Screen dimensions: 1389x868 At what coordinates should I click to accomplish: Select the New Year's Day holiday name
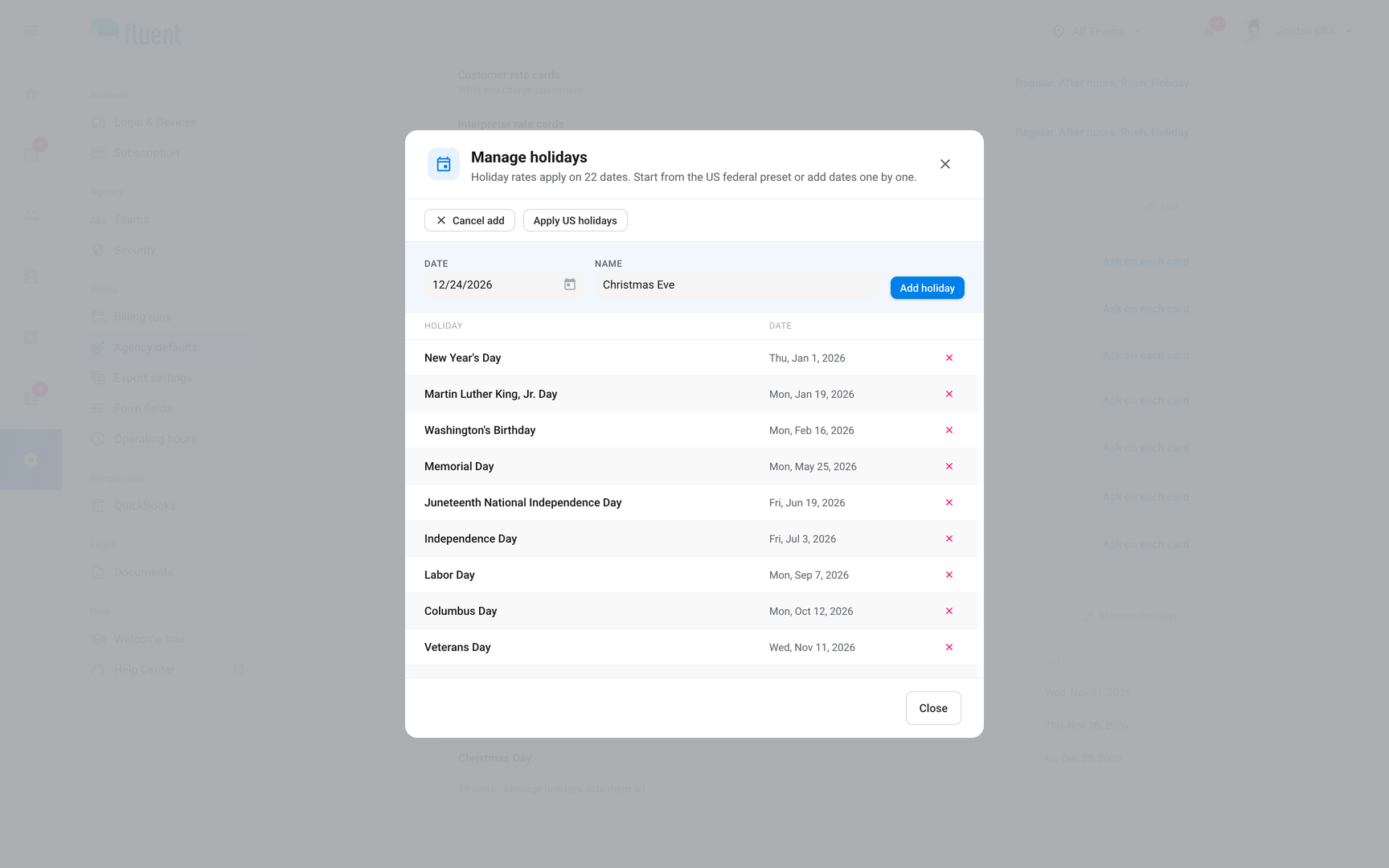[463, 358]
